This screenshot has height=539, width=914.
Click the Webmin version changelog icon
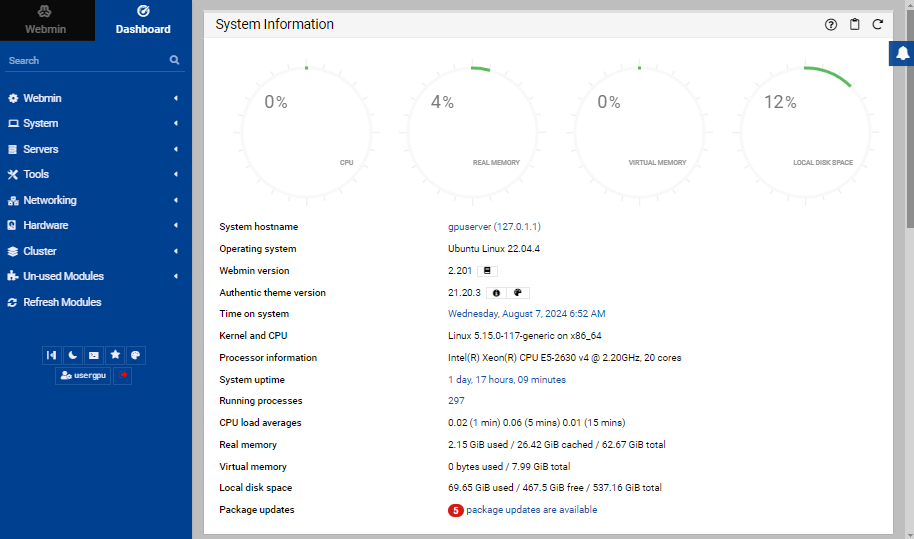tap(487, 271)
